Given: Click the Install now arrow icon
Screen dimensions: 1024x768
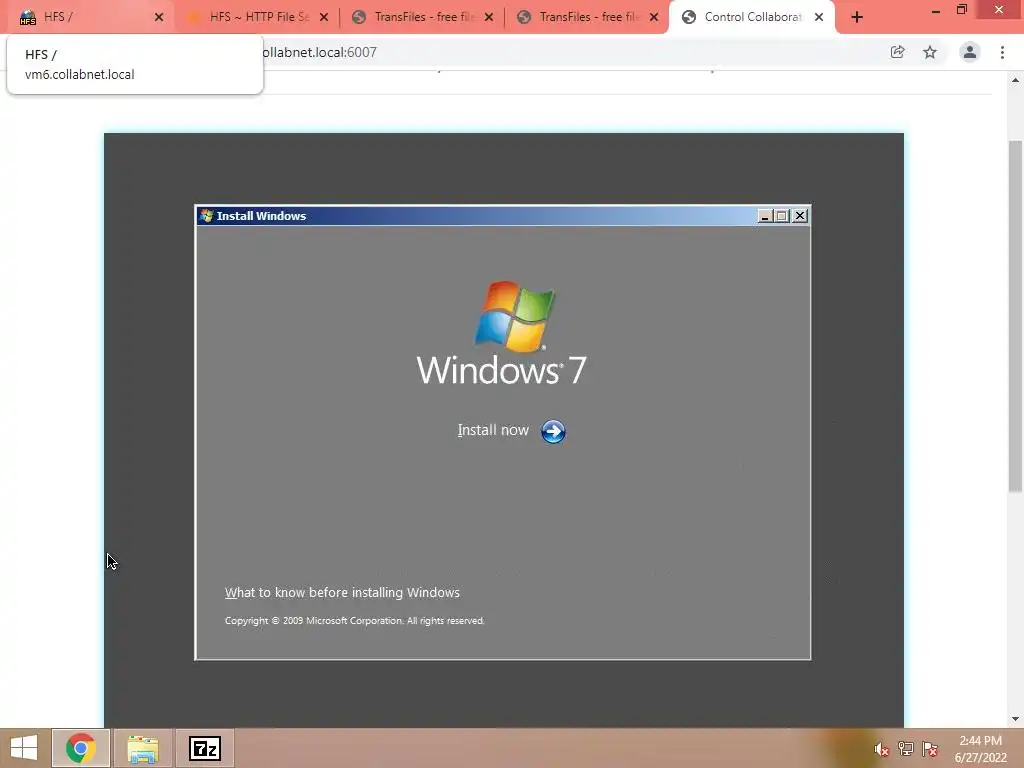Looking at the screenshot, I should coord(553,431).
